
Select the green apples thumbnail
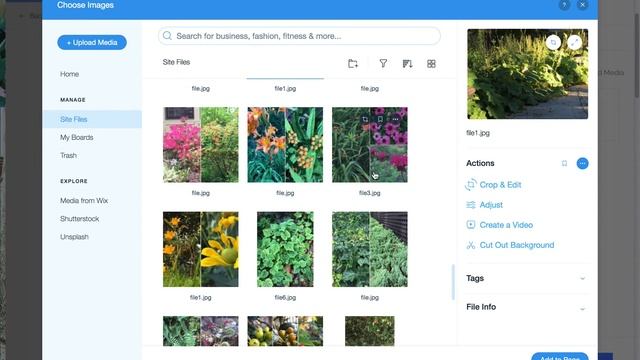click(285, 331)
